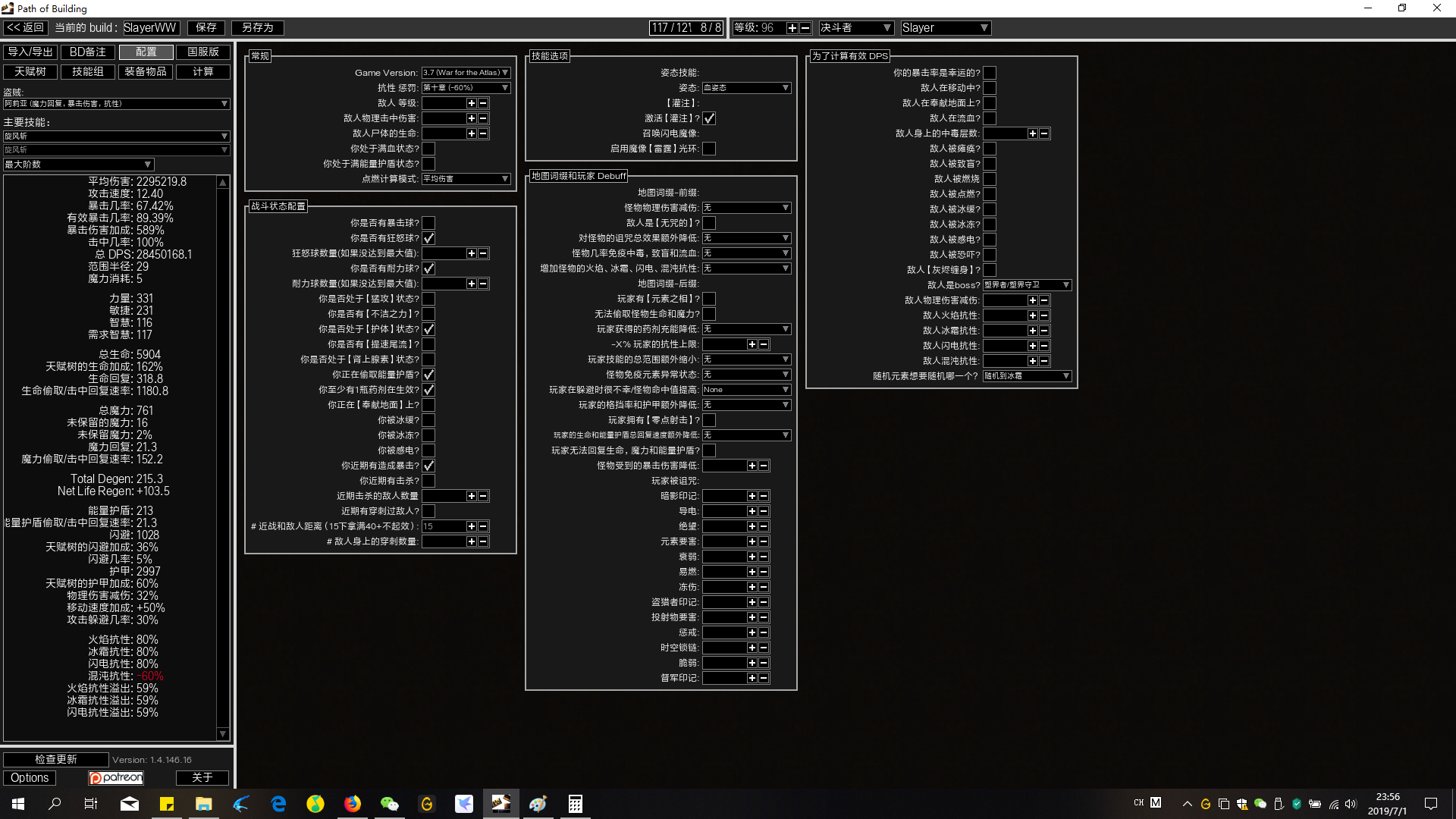The width and height of the screenshot is (1456, 819).
Task: Click the Patreon logo button
Action: click(x=116, y=777)
